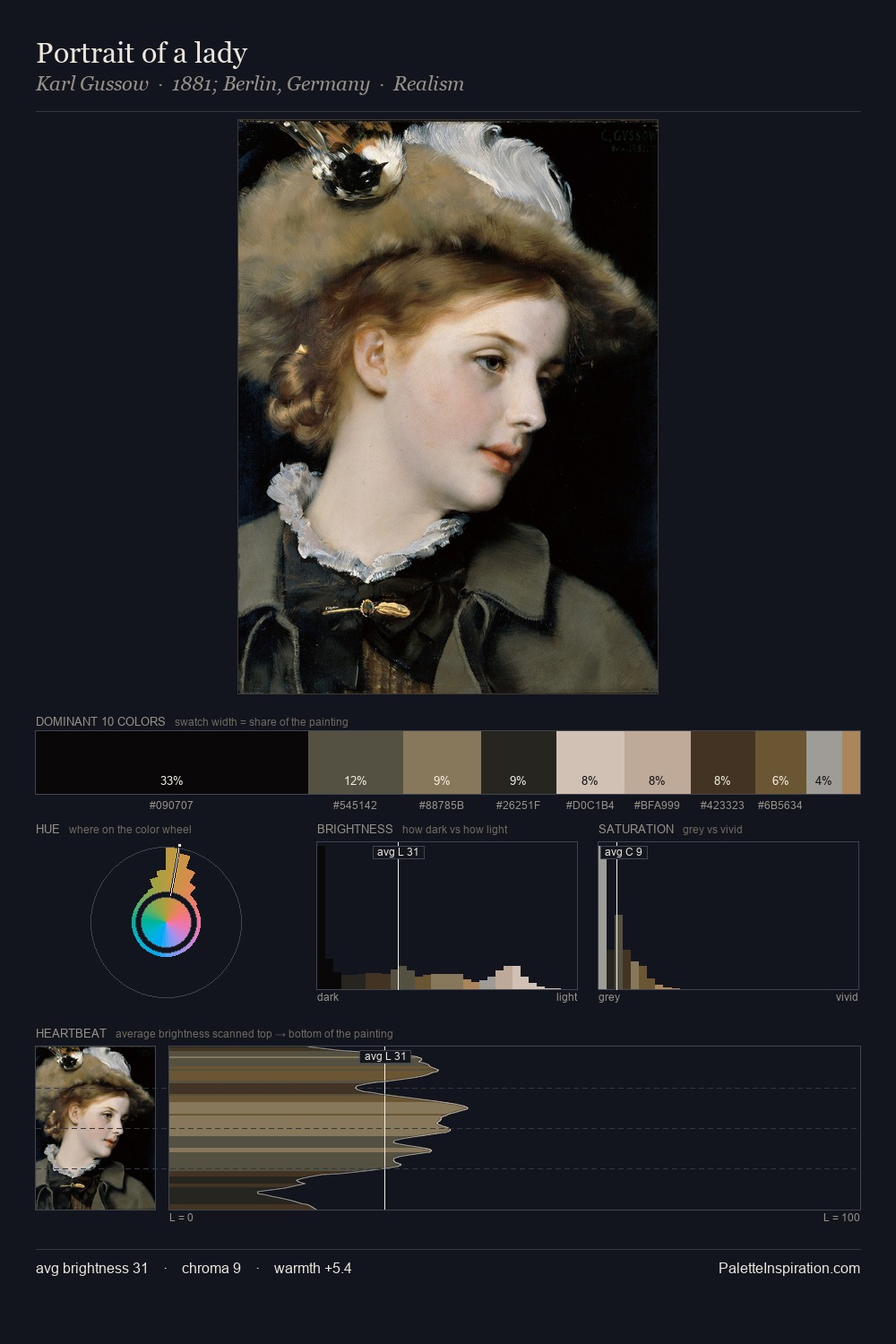Click the small heartbeat painting thumbnail
Viewport: 896px width, 1344px height.
[x=96, y=1128]
